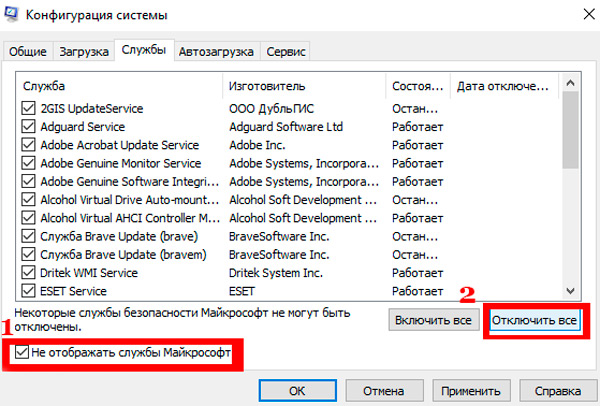
Task: Uncheck the 2GIS UpdateService checkbox
Action: tap(28, 108)
